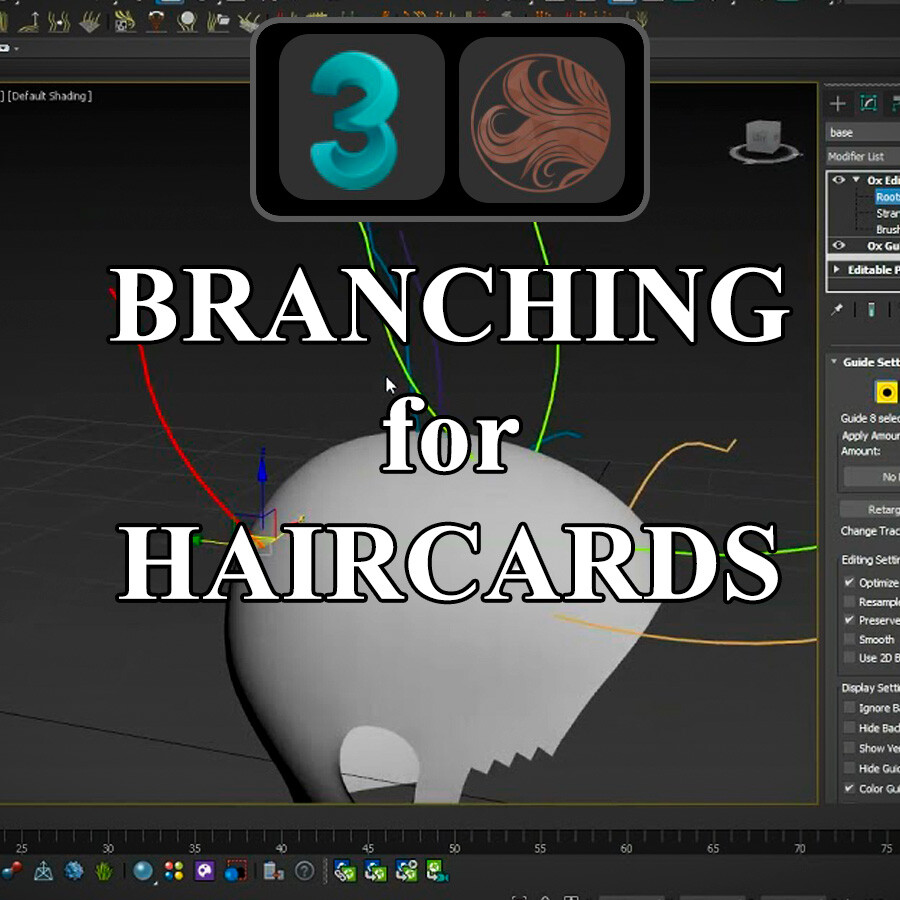This screenshot has width=900, height=900.
Task: Enable the Resample checkbox in Editing Settings
Action: coord(849,601)
